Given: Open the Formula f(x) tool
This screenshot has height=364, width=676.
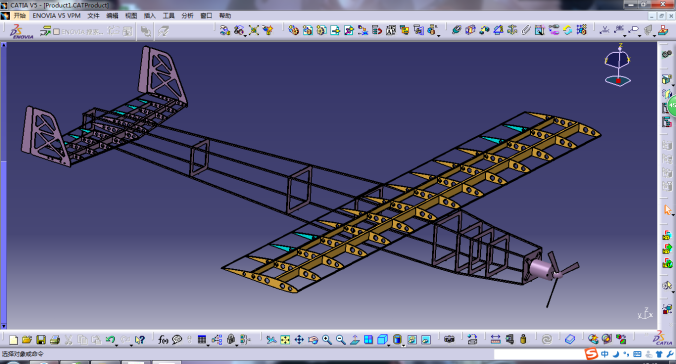Looking at the screenshot, I should point(163,340).
